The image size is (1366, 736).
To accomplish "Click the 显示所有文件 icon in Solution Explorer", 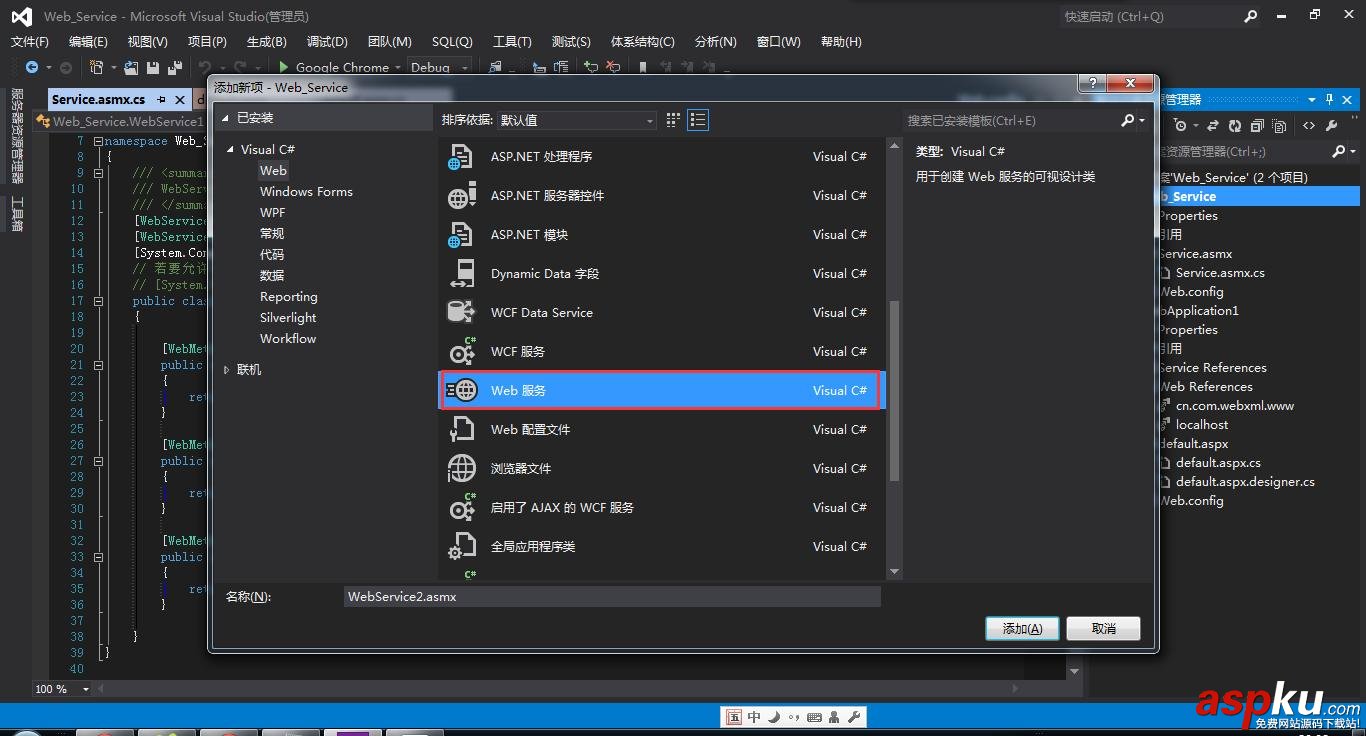I will pos(1279,125).
